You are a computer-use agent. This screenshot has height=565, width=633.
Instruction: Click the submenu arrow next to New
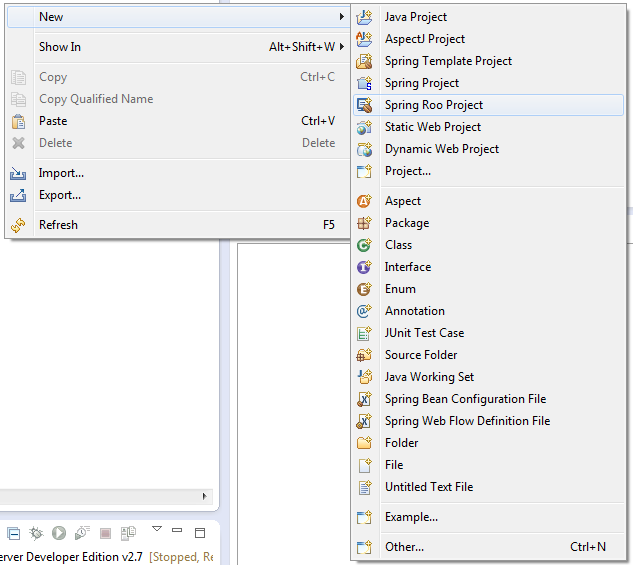pos(342,17)
